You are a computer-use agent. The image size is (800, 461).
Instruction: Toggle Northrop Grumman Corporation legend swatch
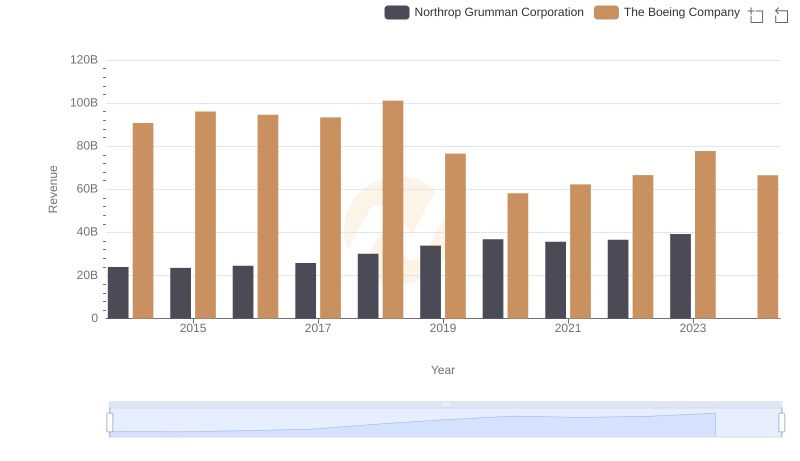click(396, 12)
